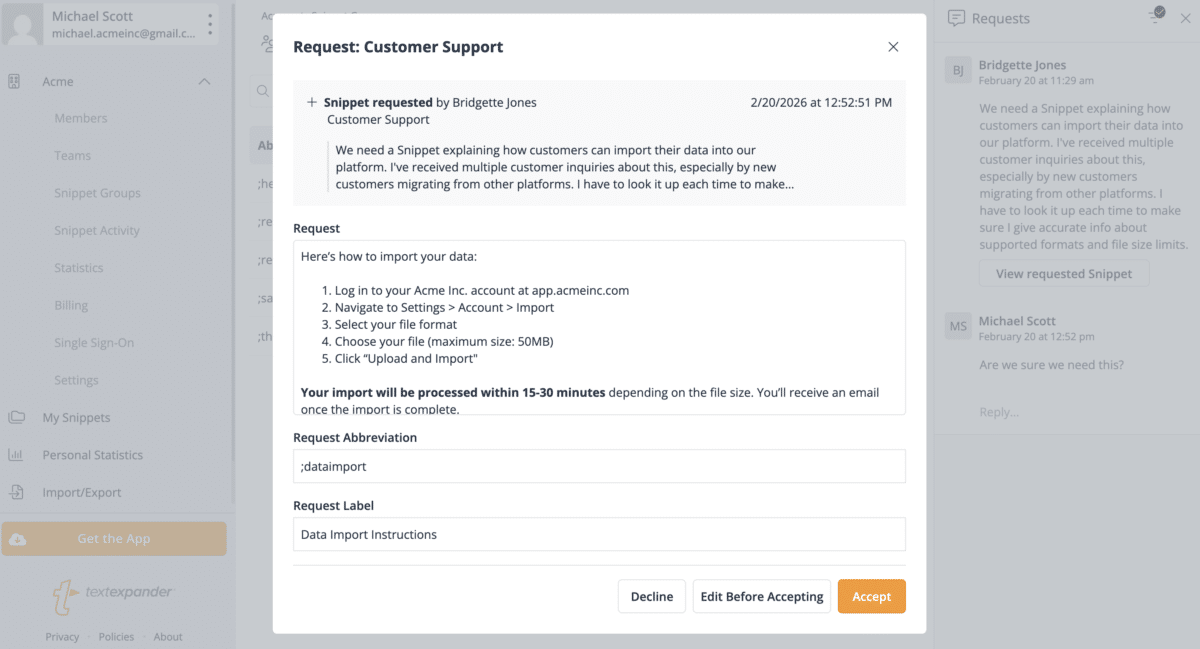1200x649 pixels.
Task: Click View requested Snippet button
Action: coord(1064,273)
